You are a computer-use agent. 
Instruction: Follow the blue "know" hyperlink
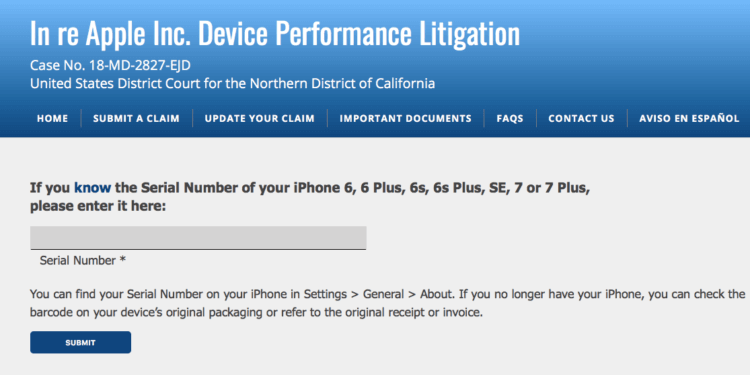pyautogui.click(x=92, y=188)
